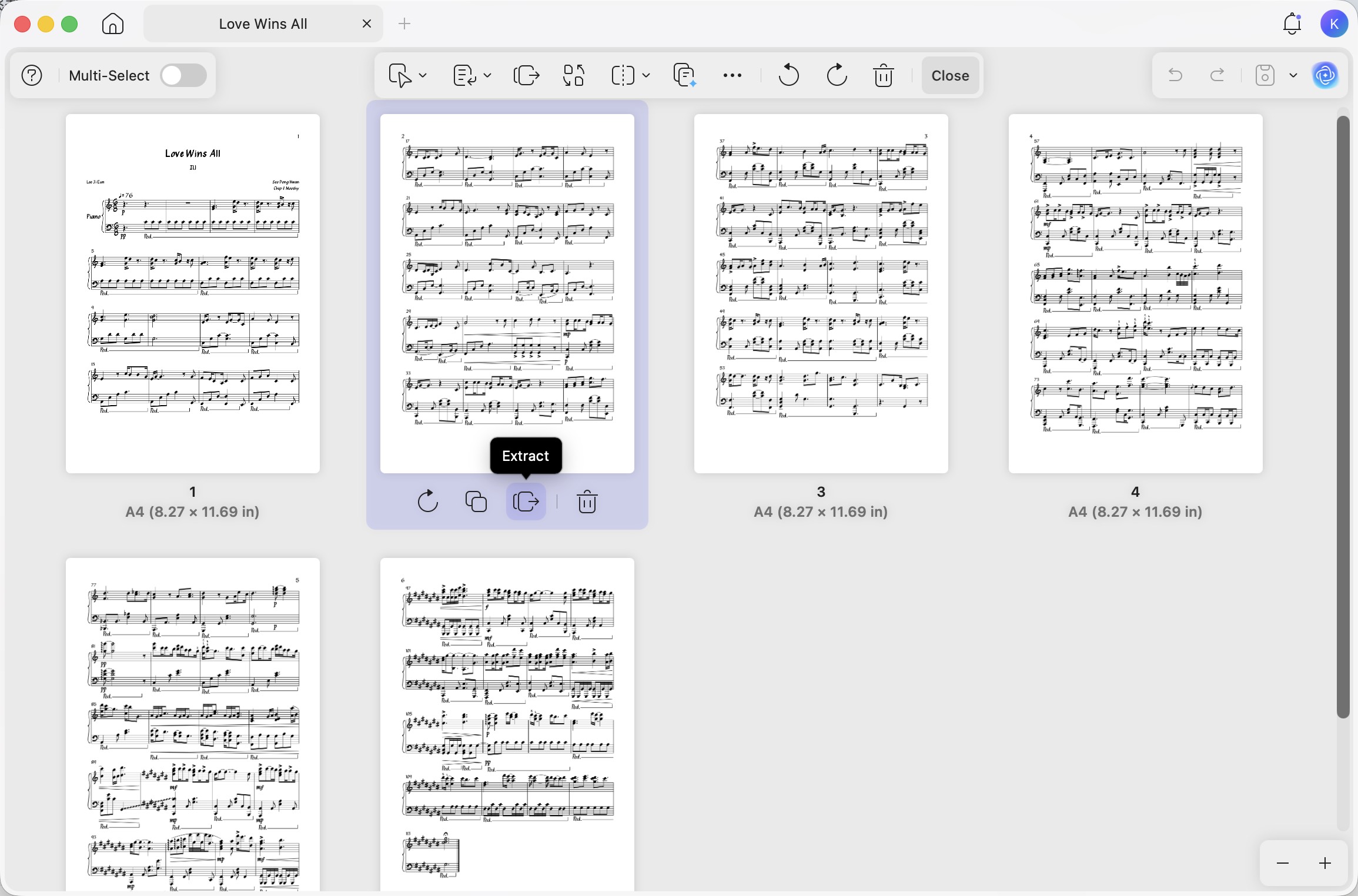Click the toolbar Extract pages icon
The image size is (1358, 896).
(x=526, y=75)
